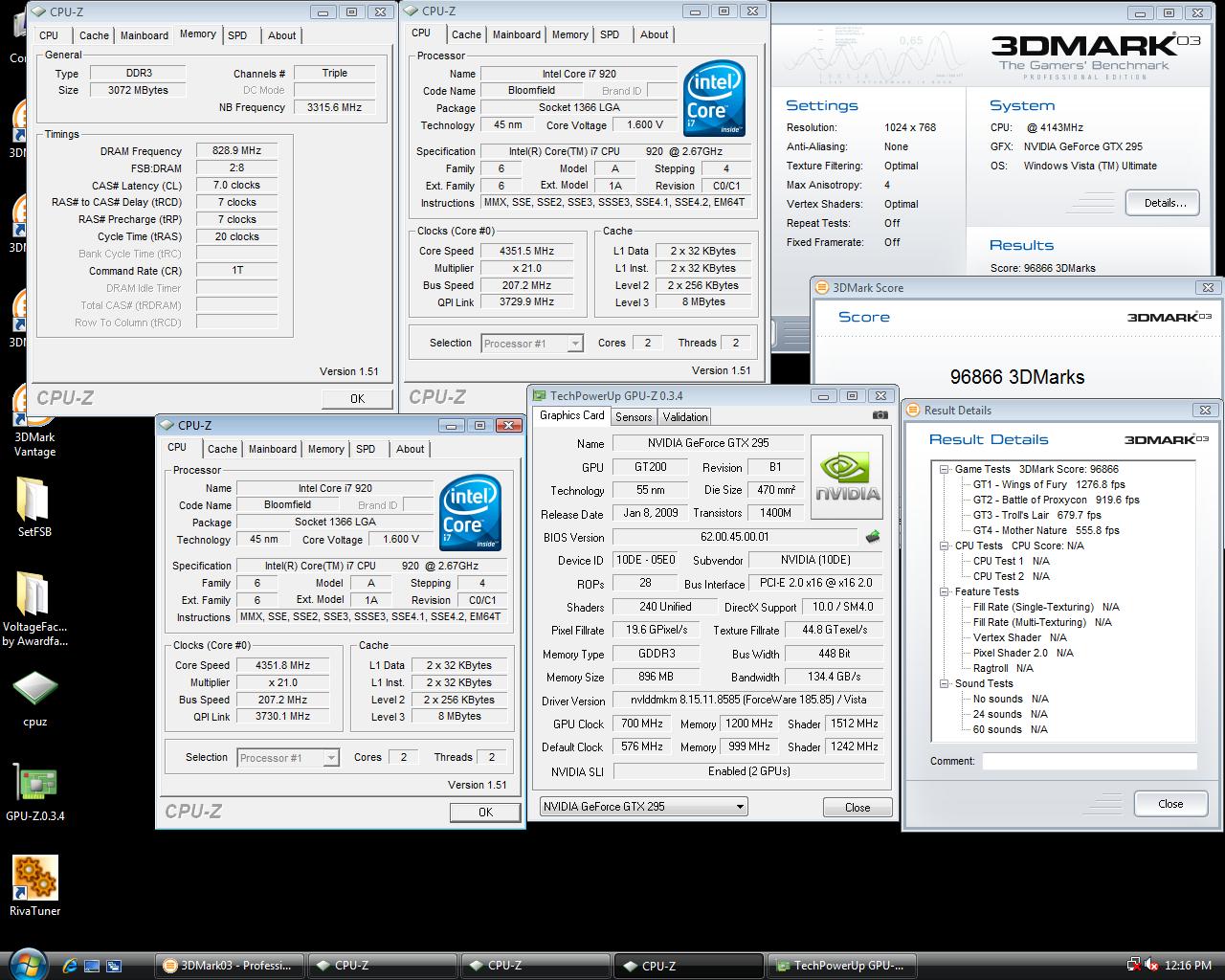Click OK in the memory CPU-Z window
The image size is (1225, 980).
pyautogui.click(x=357, y=399)
